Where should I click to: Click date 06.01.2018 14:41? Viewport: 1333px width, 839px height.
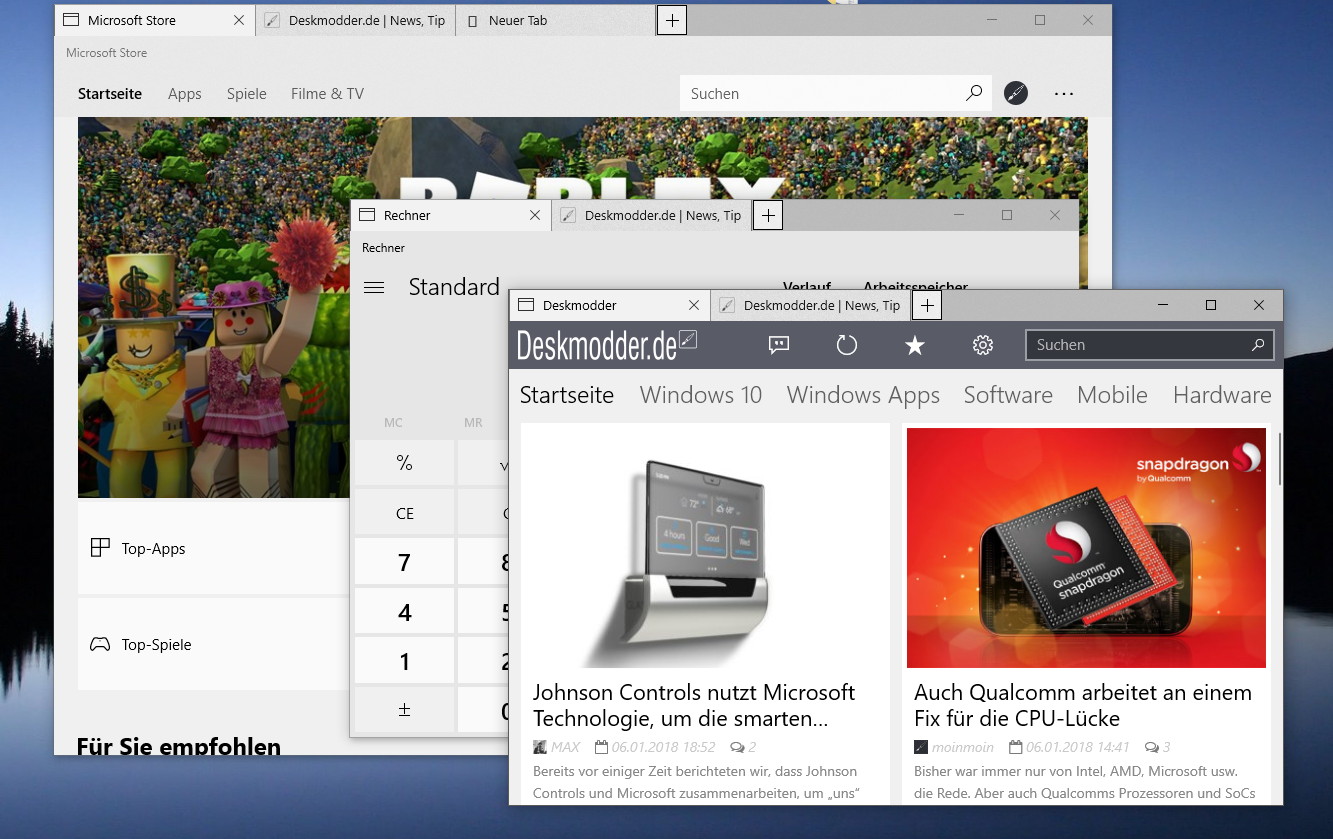point(1077,747)
